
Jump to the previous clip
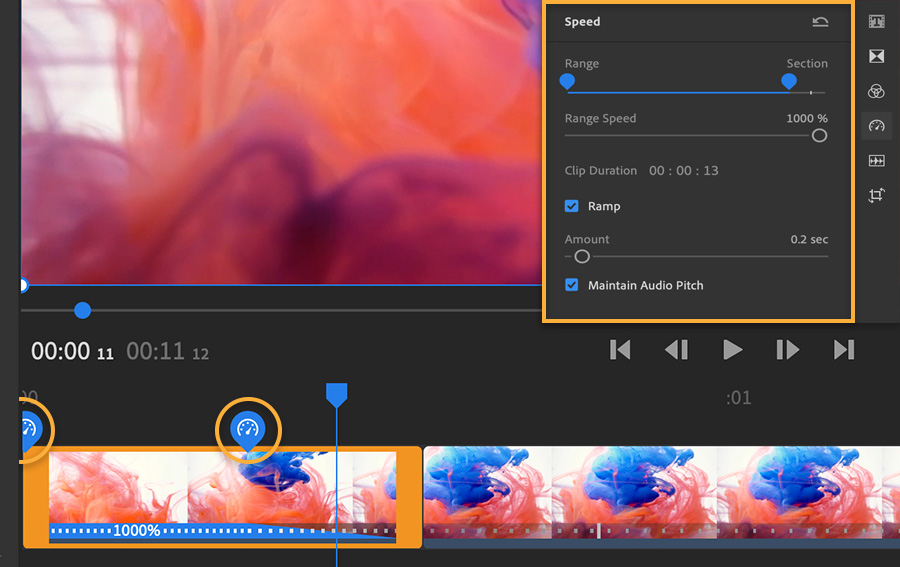pos(620,349)
